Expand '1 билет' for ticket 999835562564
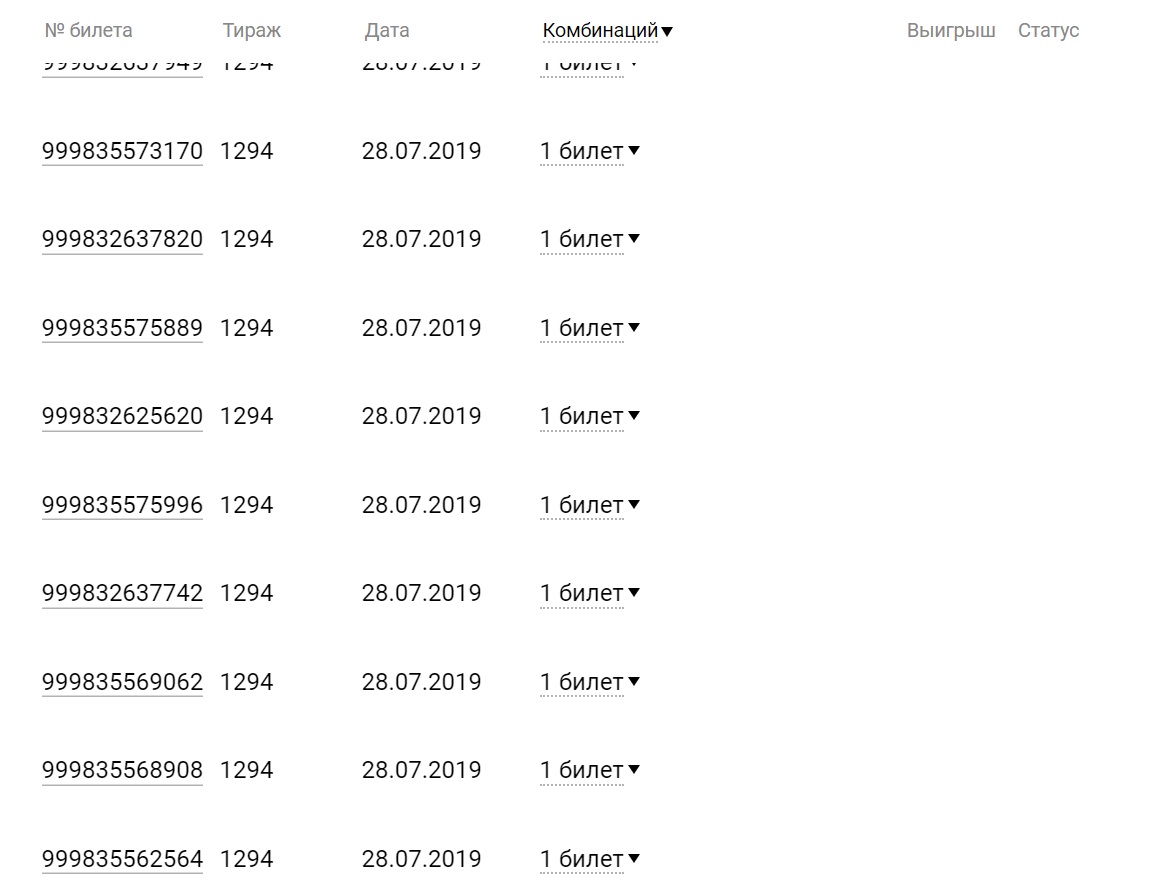 click(589, 859)
